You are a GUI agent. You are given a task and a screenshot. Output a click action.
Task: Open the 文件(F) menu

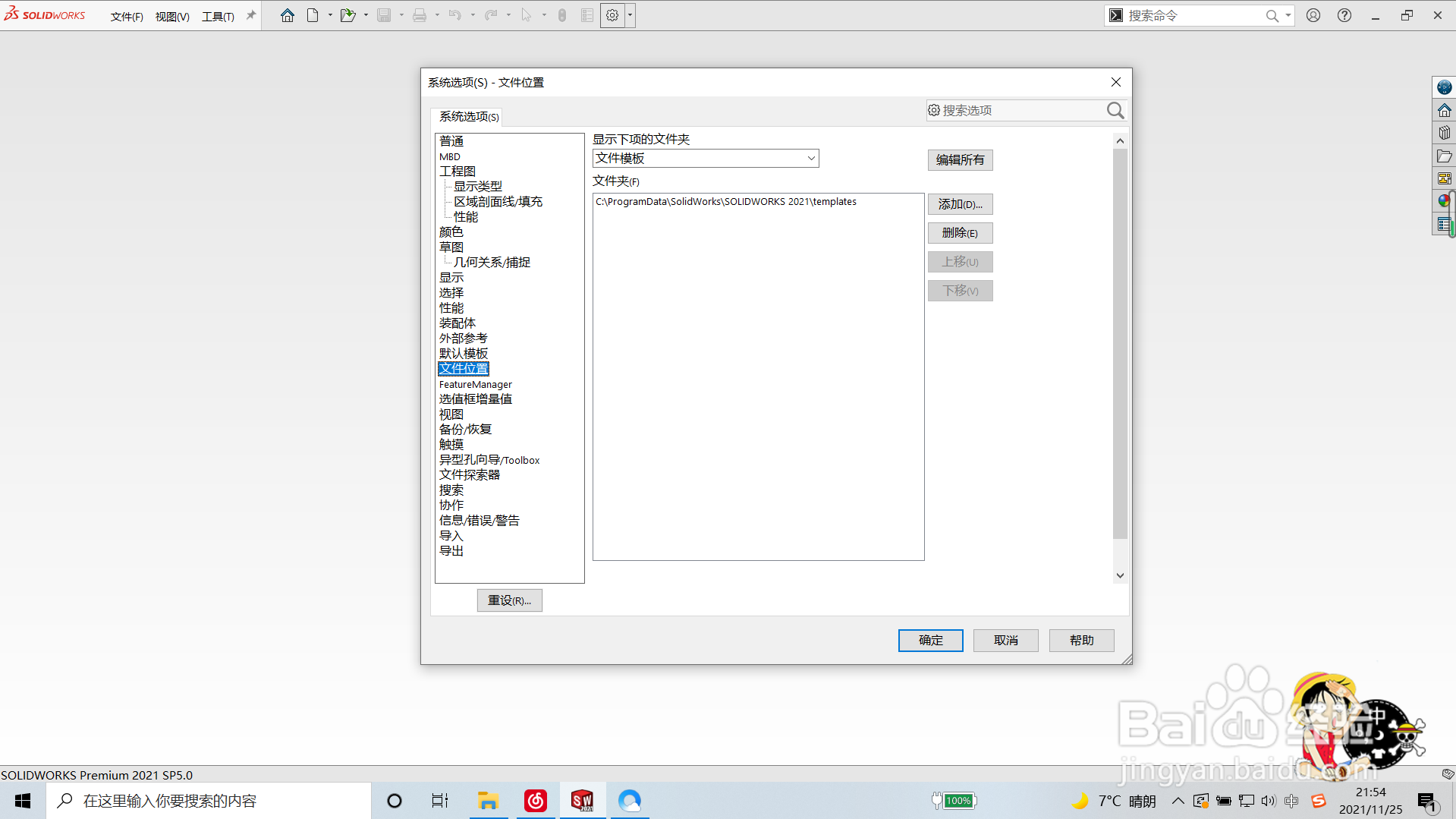click(x=127, y=16)
